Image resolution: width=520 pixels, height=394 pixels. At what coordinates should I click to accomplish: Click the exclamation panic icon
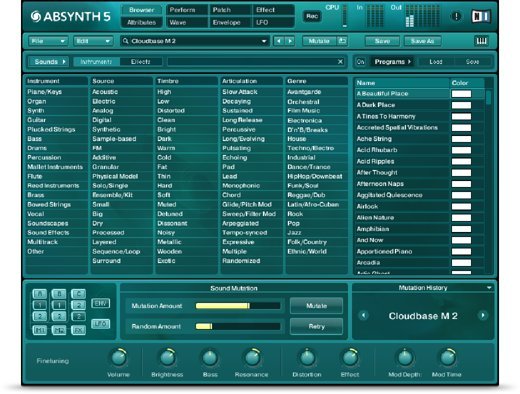click(x=456, y=16)
